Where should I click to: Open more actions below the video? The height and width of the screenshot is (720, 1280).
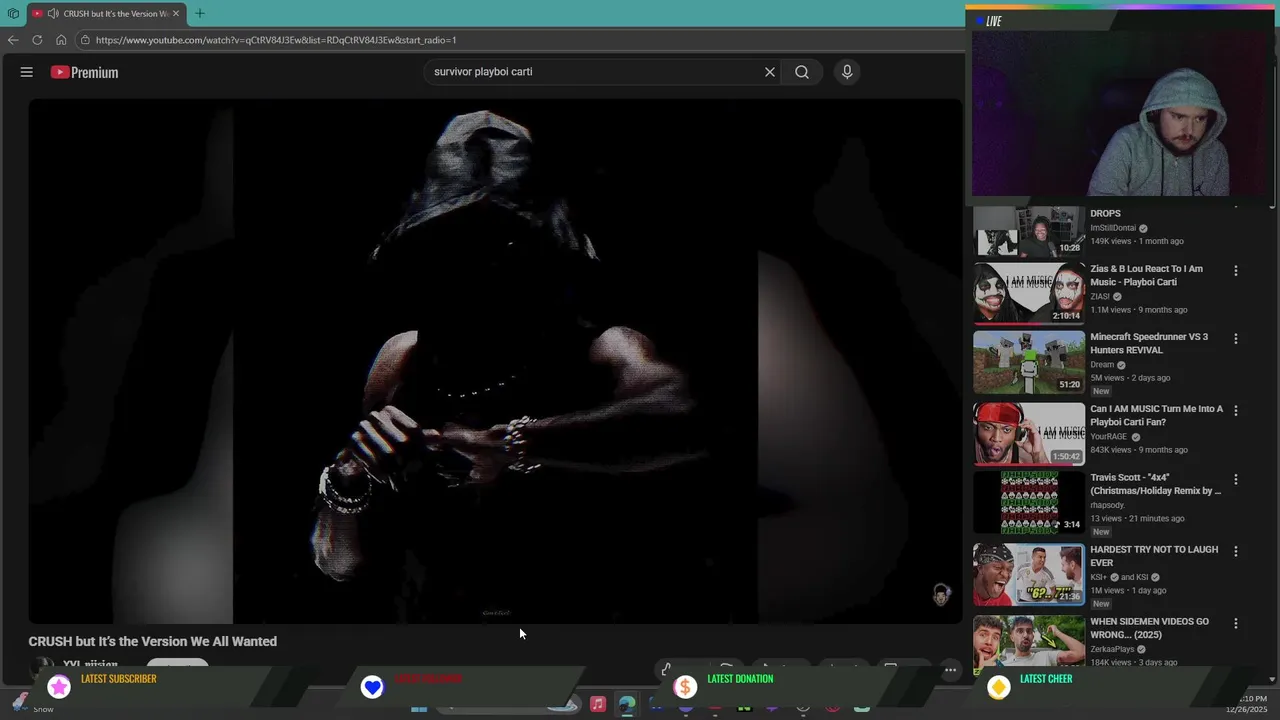tap(950, 670)
